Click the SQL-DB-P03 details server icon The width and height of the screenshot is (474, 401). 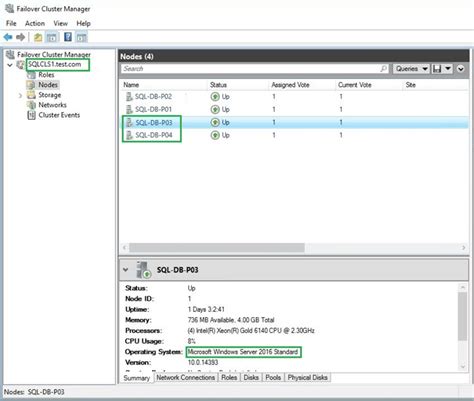[x=143, y=270]
